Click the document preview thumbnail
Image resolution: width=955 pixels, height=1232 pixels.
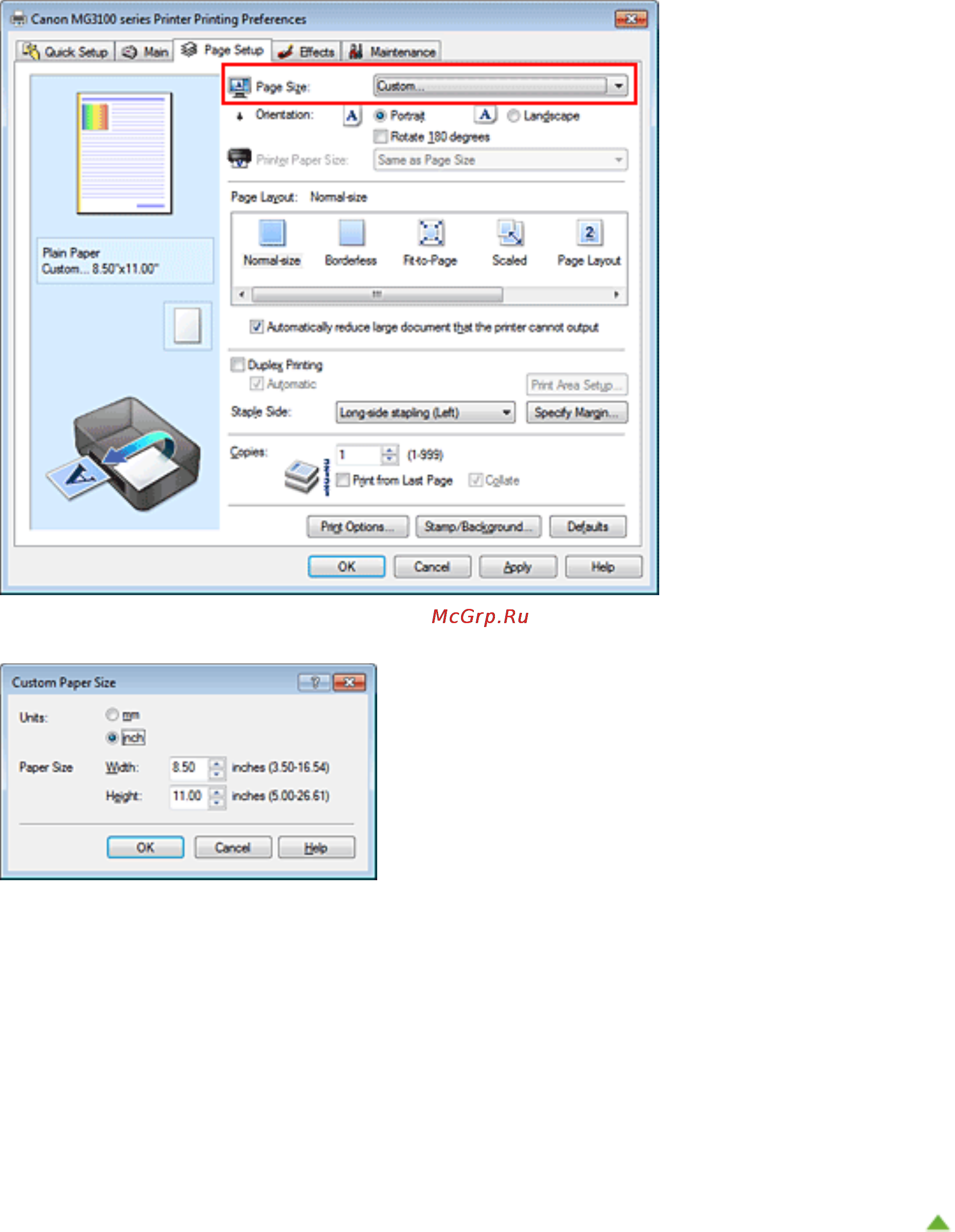124,154
